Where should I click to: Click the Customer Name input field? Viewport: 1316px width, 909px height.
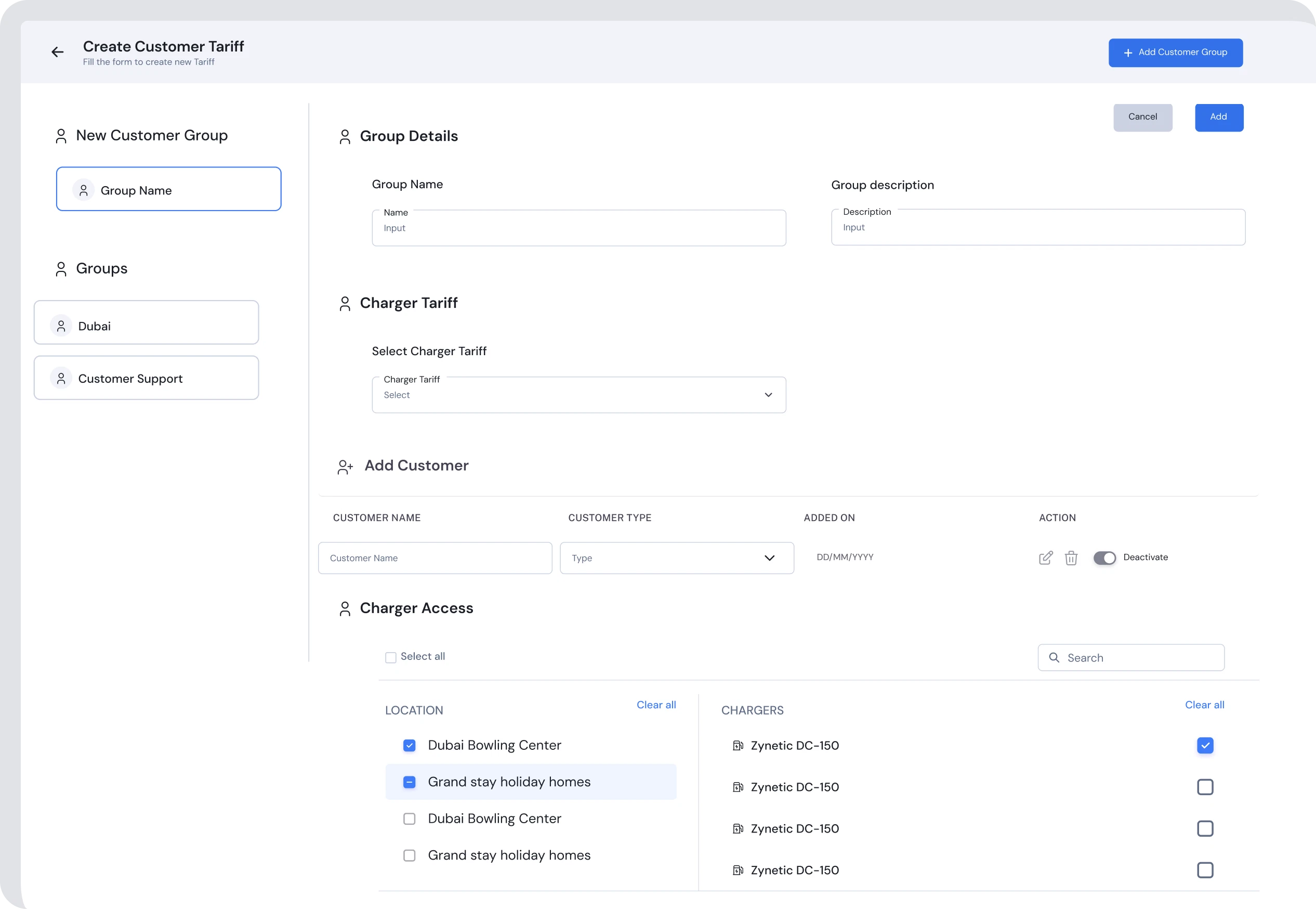435,557
